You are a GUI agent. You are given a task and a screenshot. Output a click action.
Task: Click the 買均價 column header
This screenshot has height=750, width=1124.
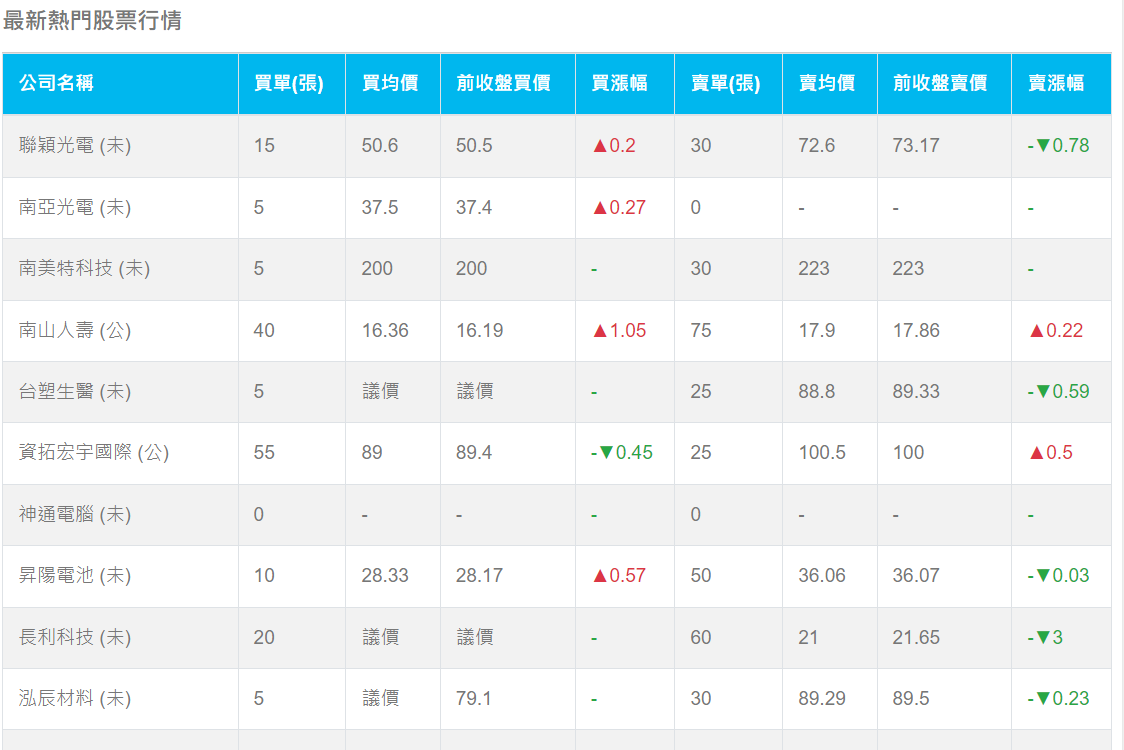coord(393,83)
